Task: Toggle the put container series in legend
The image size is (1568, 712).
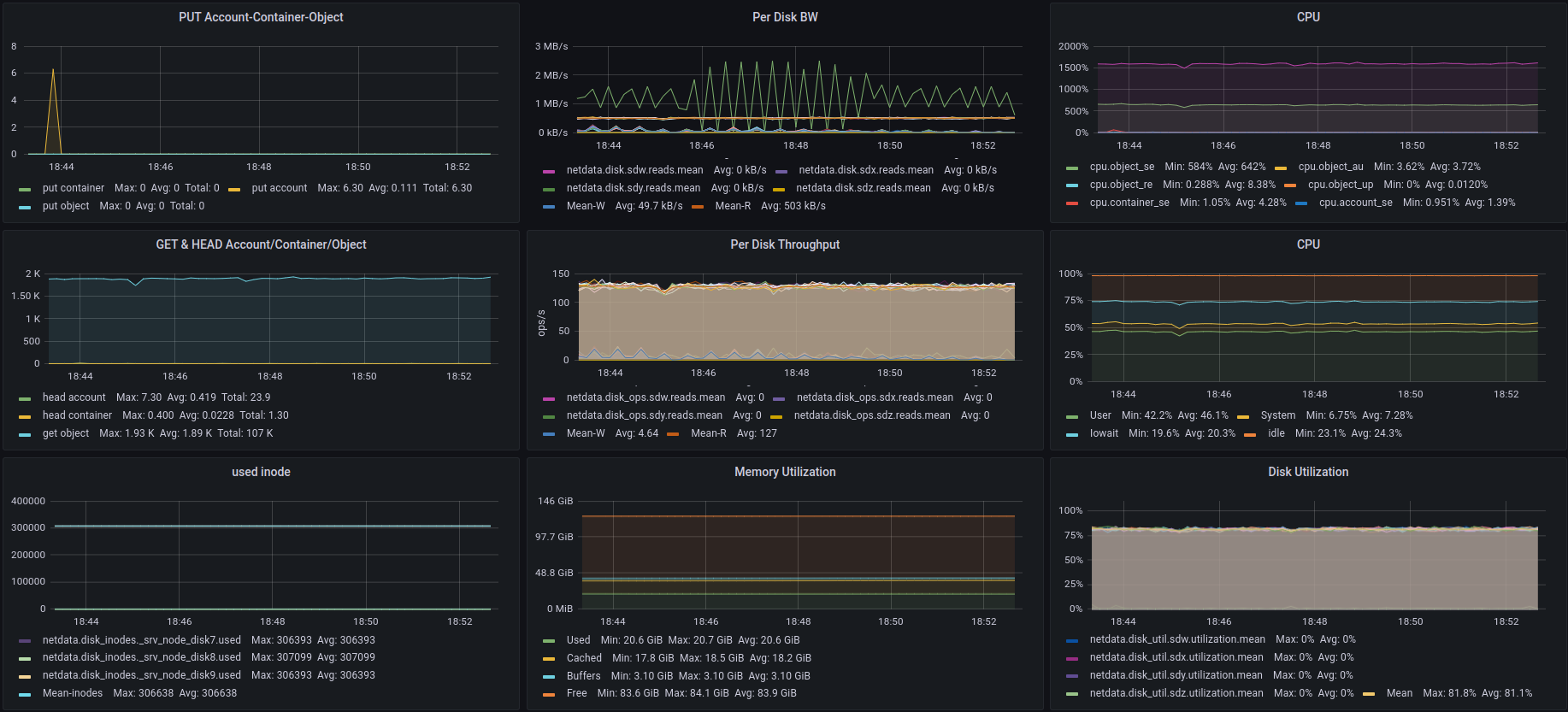Action: click(74, 188)
